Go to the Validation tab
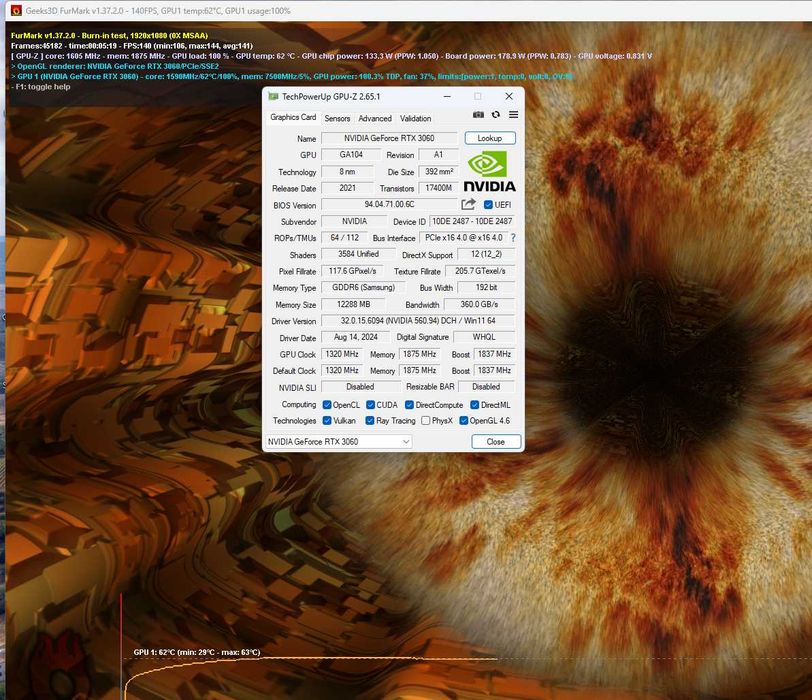 (415, 119)
